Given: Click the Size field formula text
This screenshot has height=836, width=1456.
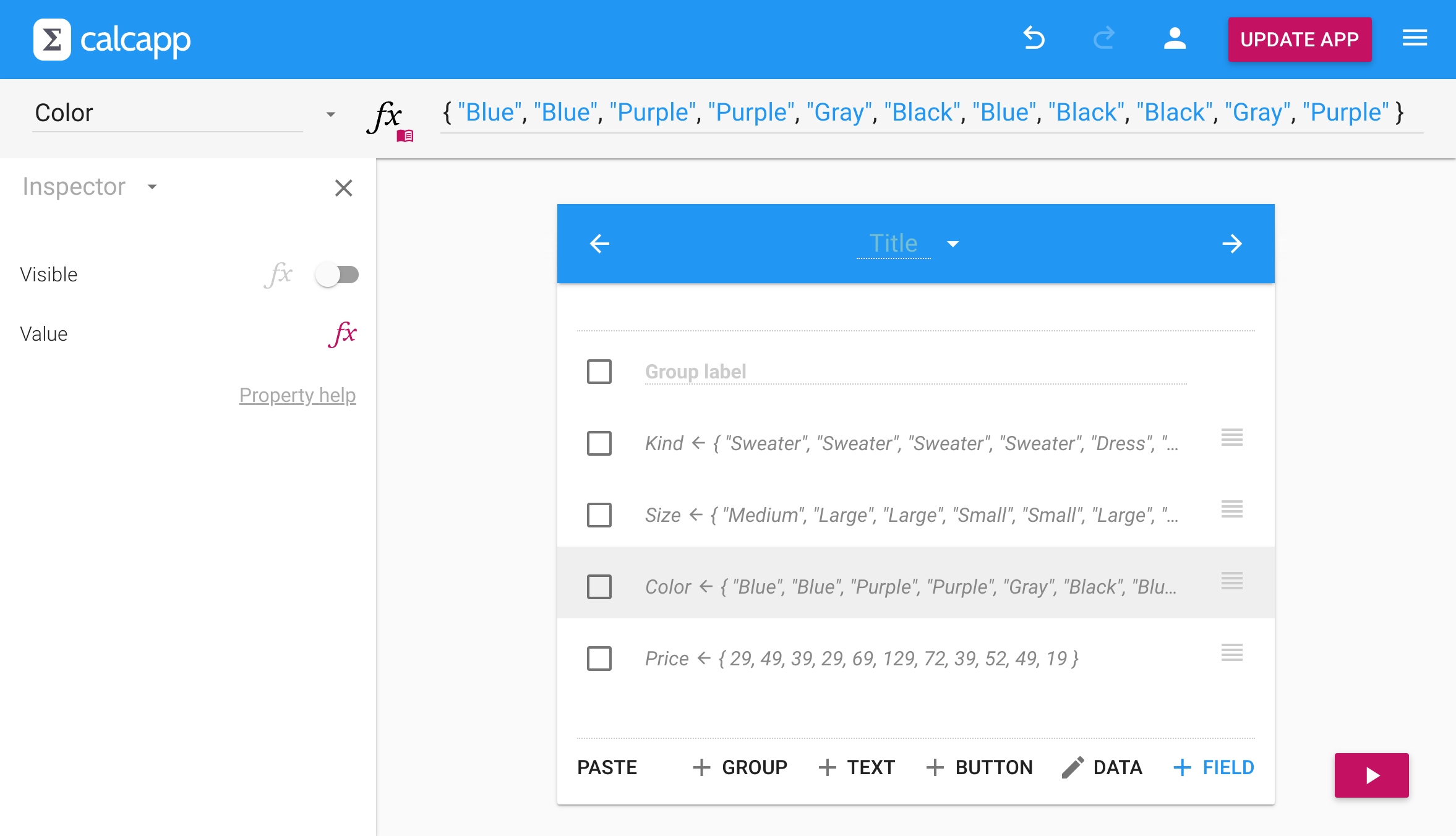Looking at the screenshot, I should 912,515.
